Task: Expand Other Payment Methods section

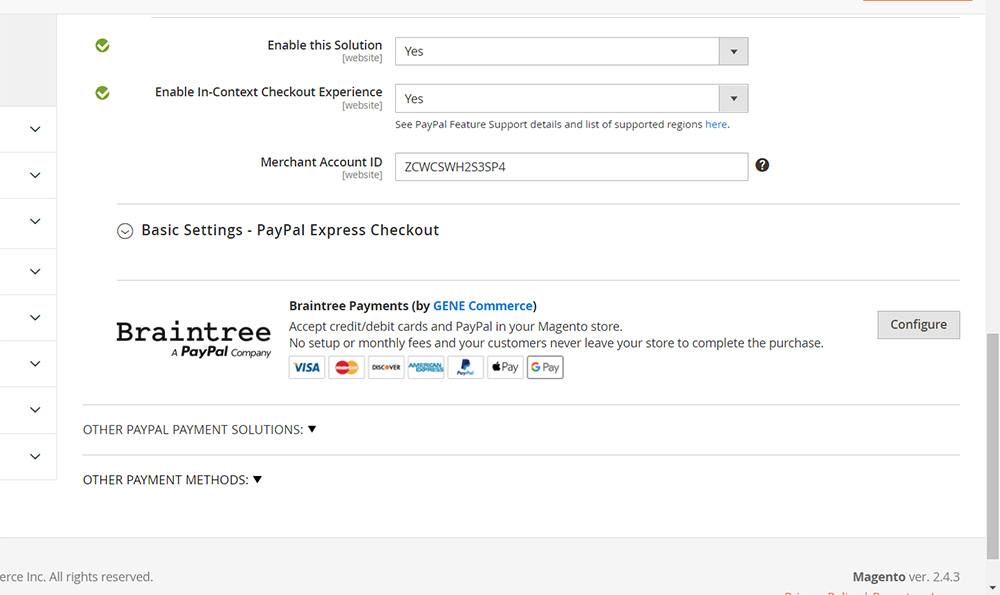Action: (172, 480)
